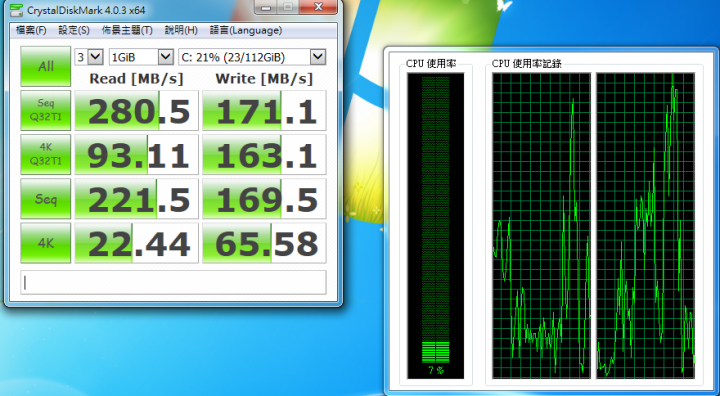Select the 4K Q32T1 read value 93.11
Image resolution: width=720 pixels, height=396 pixels.
[136, 154]
